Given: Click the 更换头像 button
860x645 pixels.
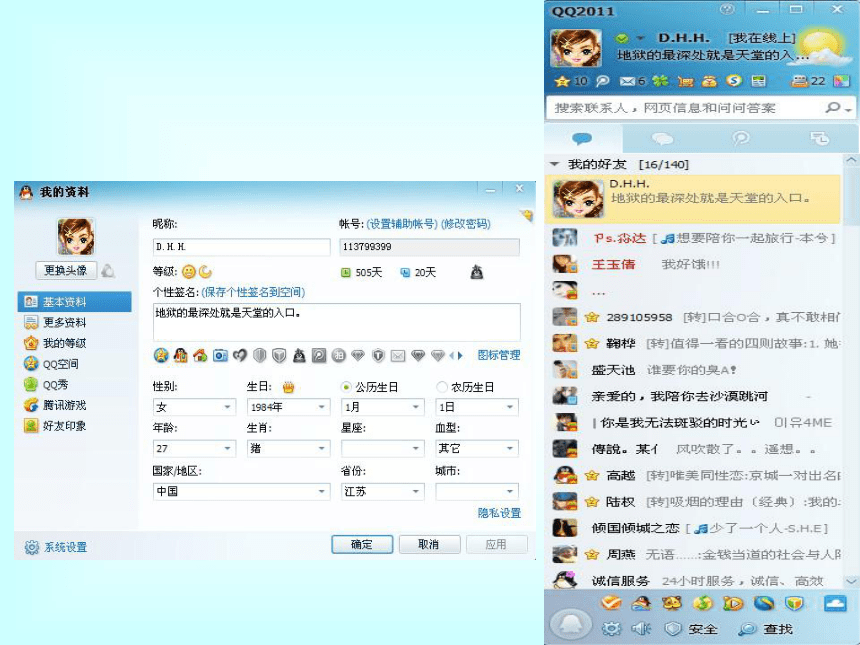Looking at the screenshot, I should coord(66,270).
